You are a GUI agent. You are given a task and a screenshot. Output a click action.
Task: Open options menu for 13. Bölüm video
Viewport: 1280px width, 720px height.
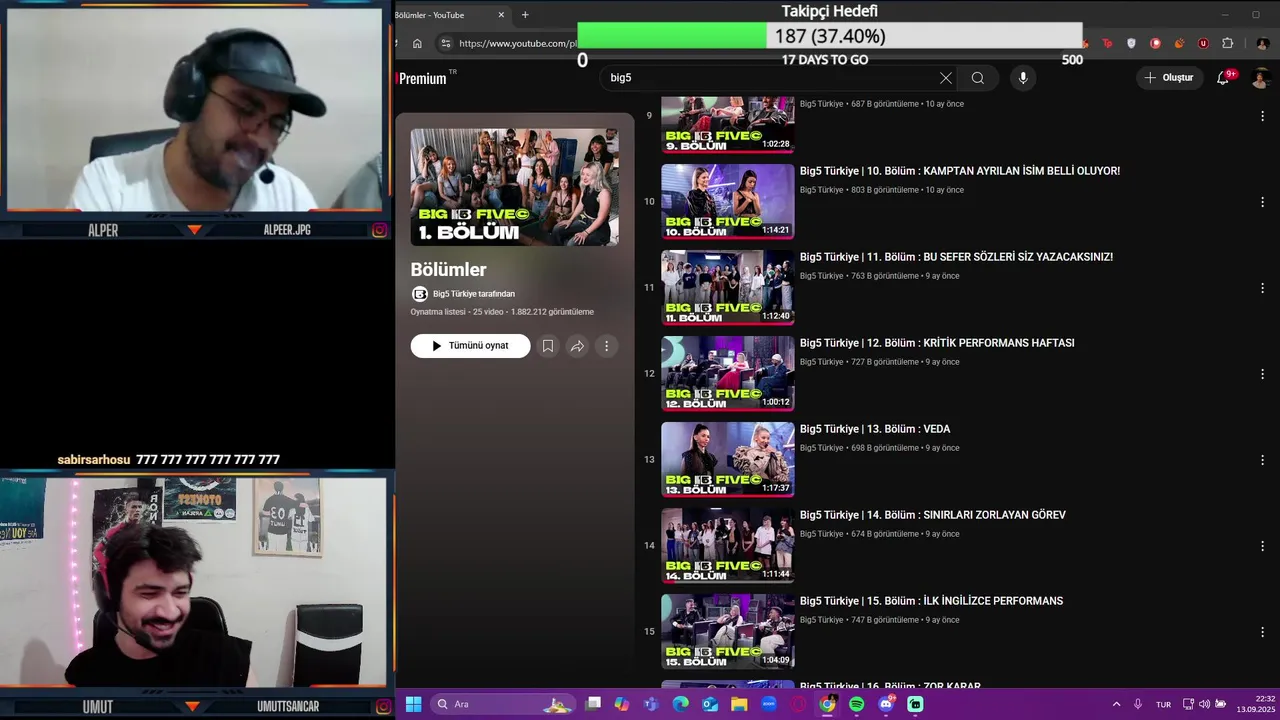[x=1262, y=460]
